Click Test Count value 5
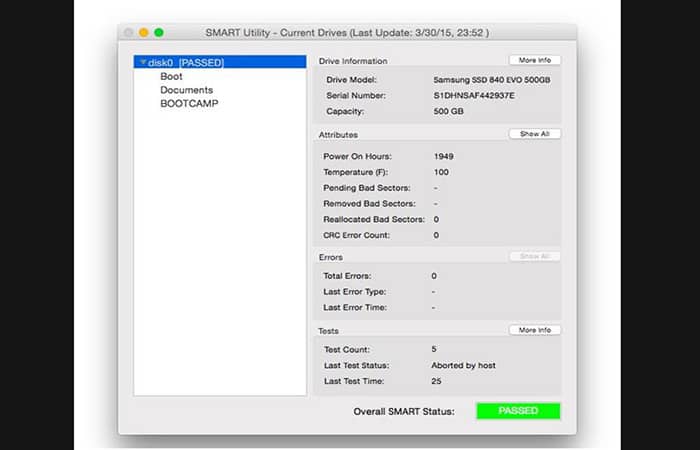This screenshot has height=450, width=700. (x=434, y=349)
